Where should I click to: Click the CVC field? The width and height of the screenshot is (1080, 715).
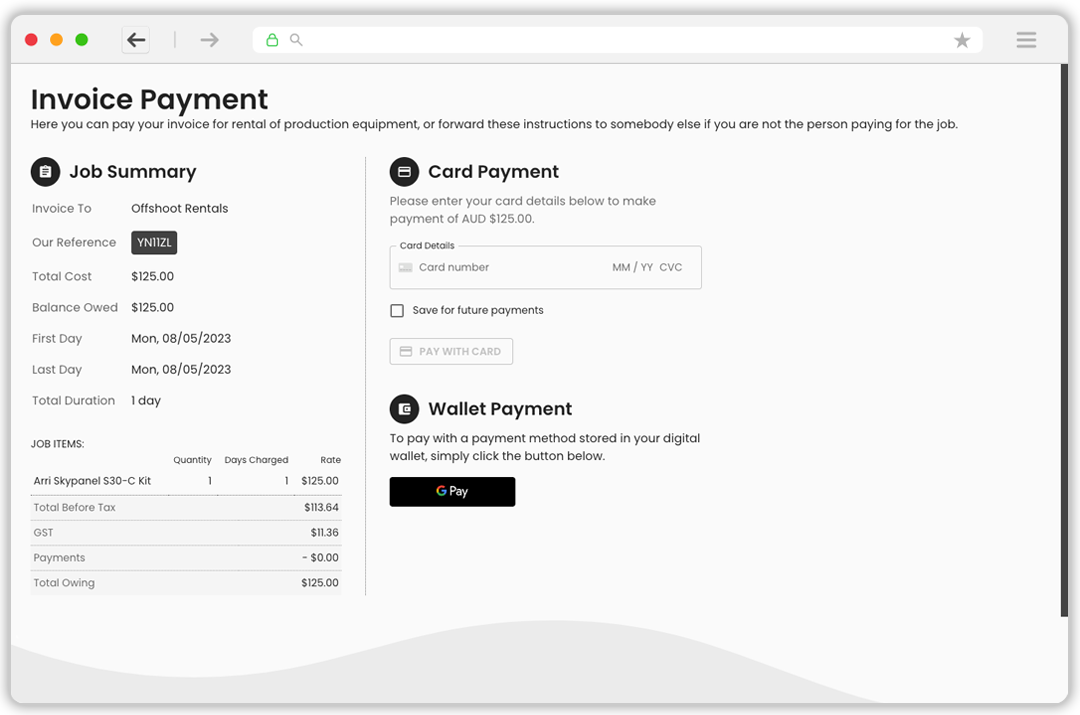[671, 267]
